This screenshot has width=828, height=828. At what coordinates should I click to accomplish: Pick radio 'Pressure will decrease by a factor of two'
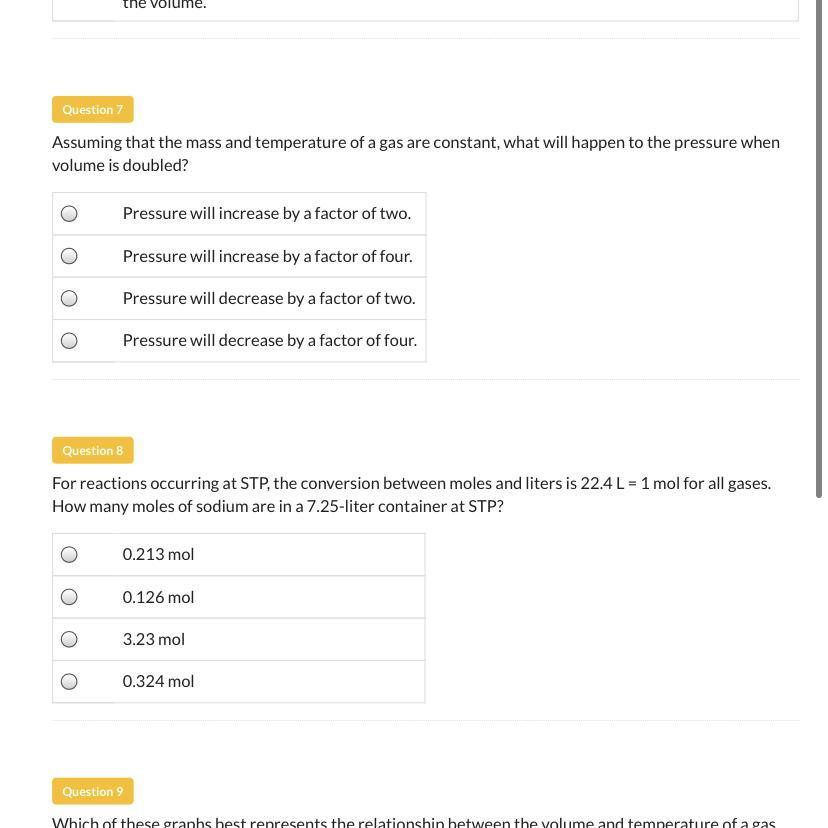[69, 298]
